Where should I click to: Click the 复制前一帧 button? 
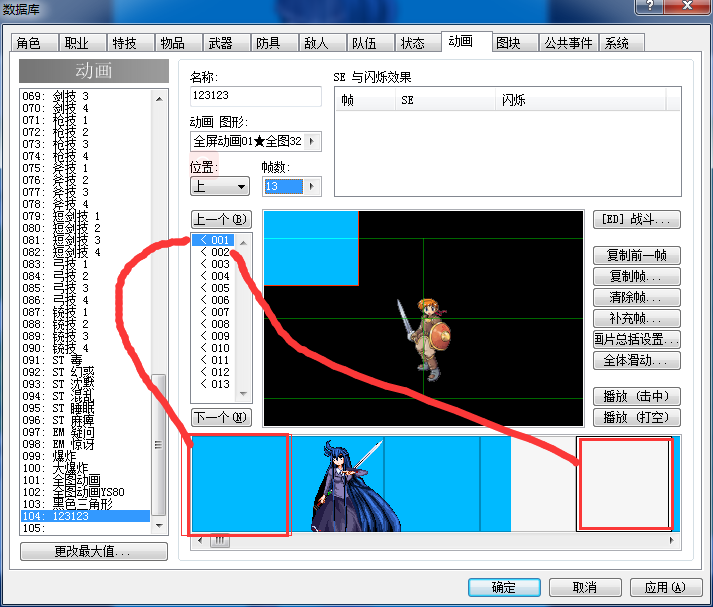(637, 255)
